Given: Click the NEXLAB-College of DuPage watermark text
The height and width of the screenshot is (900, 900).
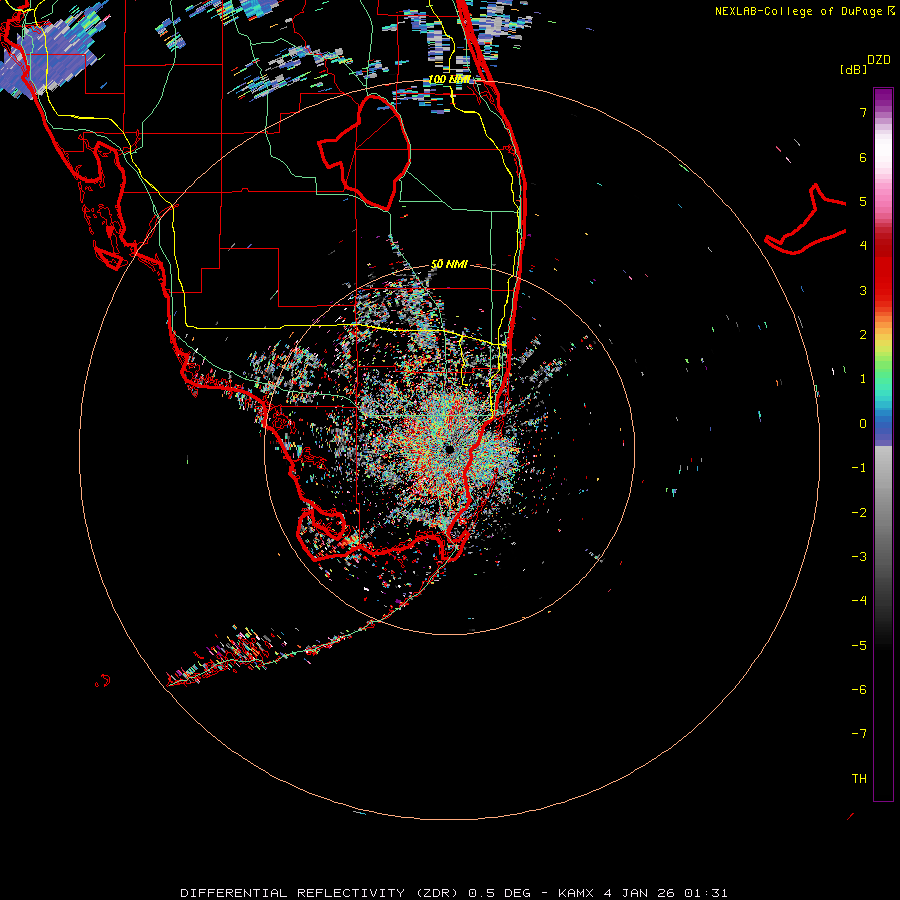Looking at the screenshot, I should (x=800, y=11).
